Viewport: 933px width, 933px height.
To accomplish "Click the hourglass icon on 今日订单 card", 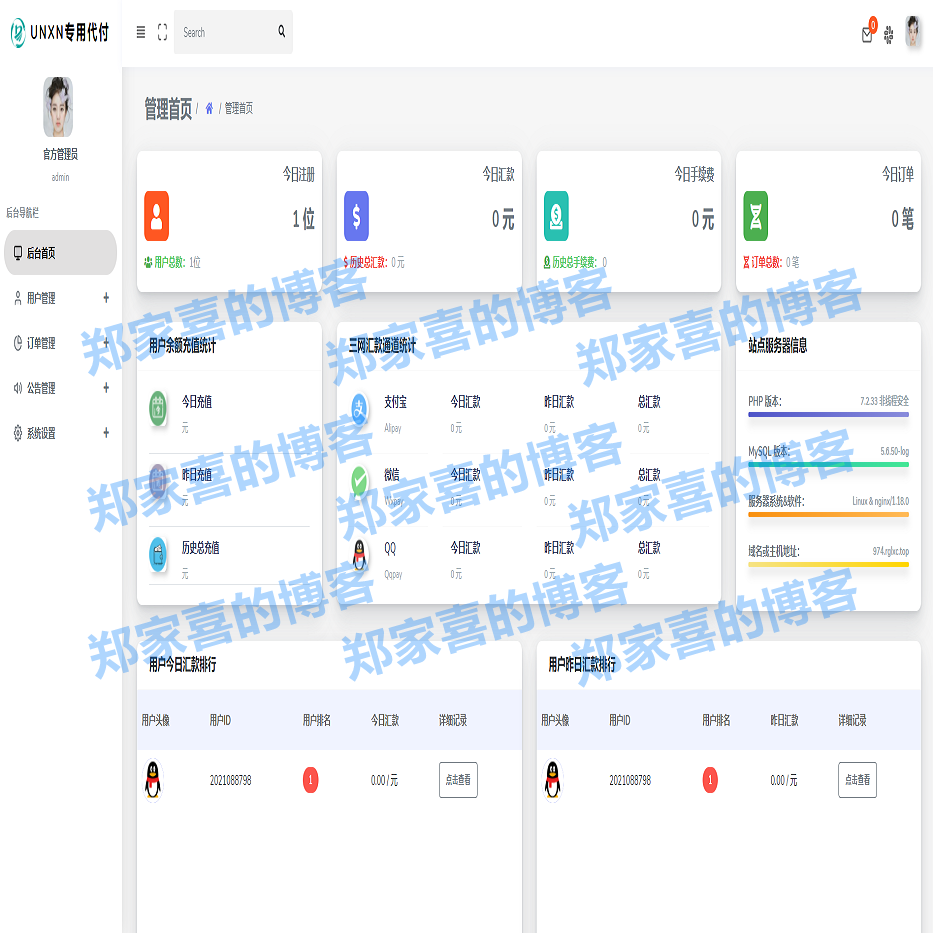I will pyautogui.click(x=755, y=216).
